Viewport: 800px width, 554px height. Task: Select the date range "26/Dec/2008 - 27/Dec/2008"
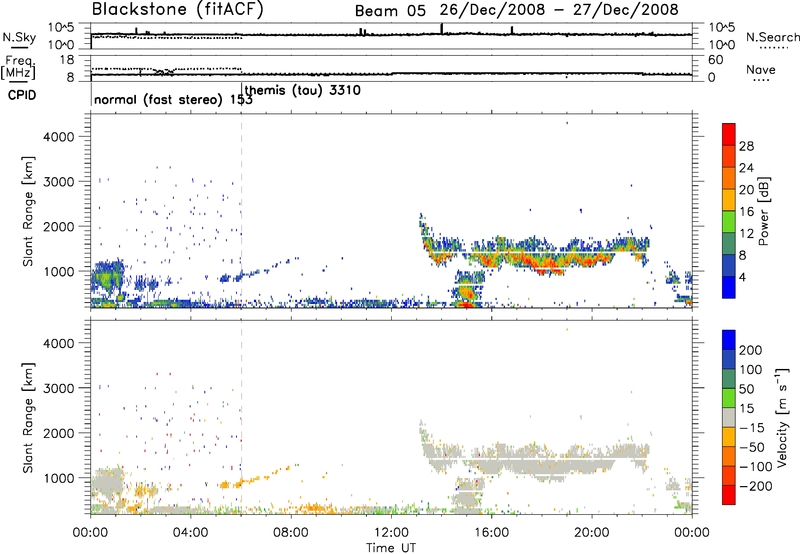559,10
